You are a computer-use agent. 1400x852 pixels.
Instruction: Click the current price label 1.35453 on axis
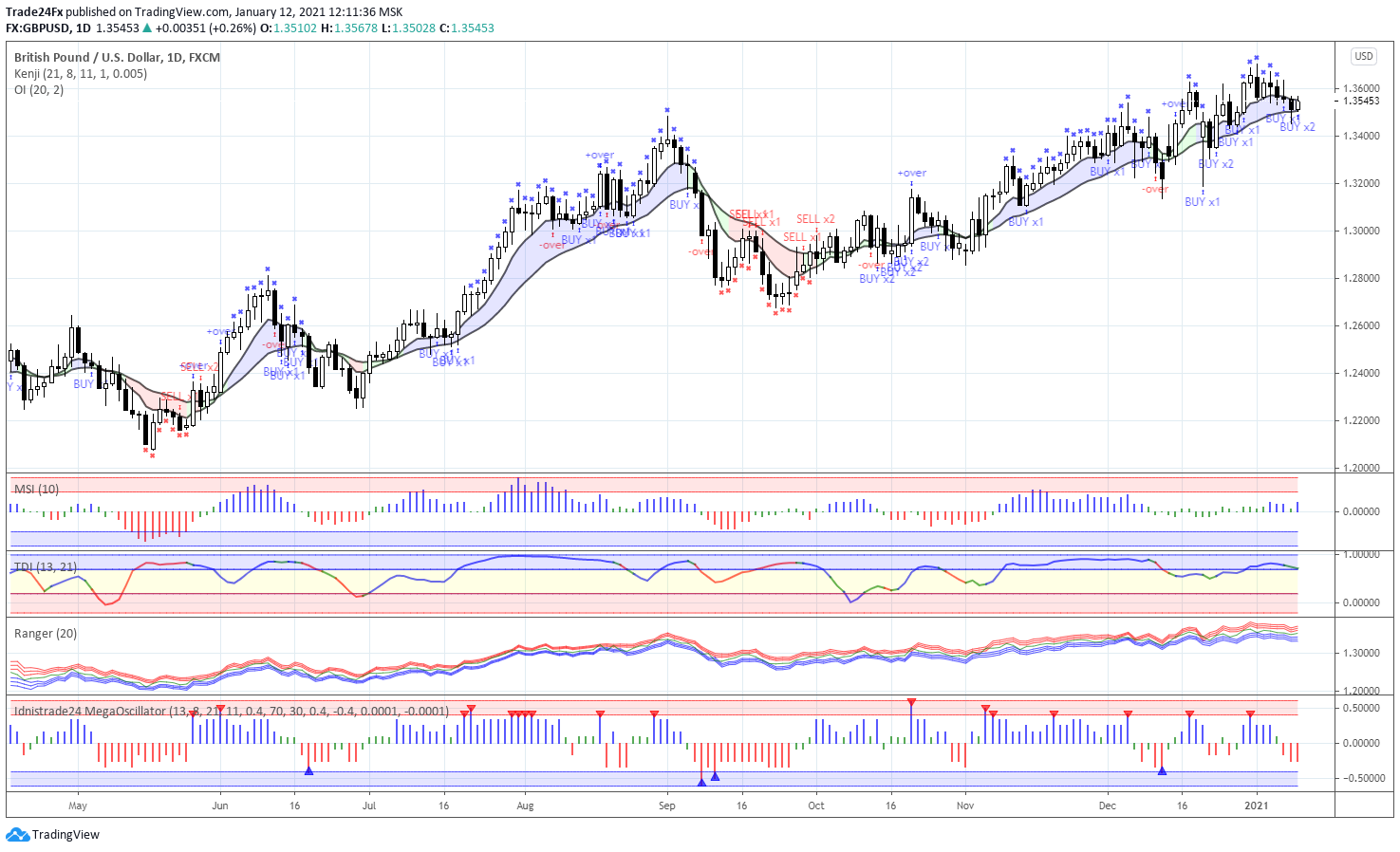click(x=1360, y=101)
